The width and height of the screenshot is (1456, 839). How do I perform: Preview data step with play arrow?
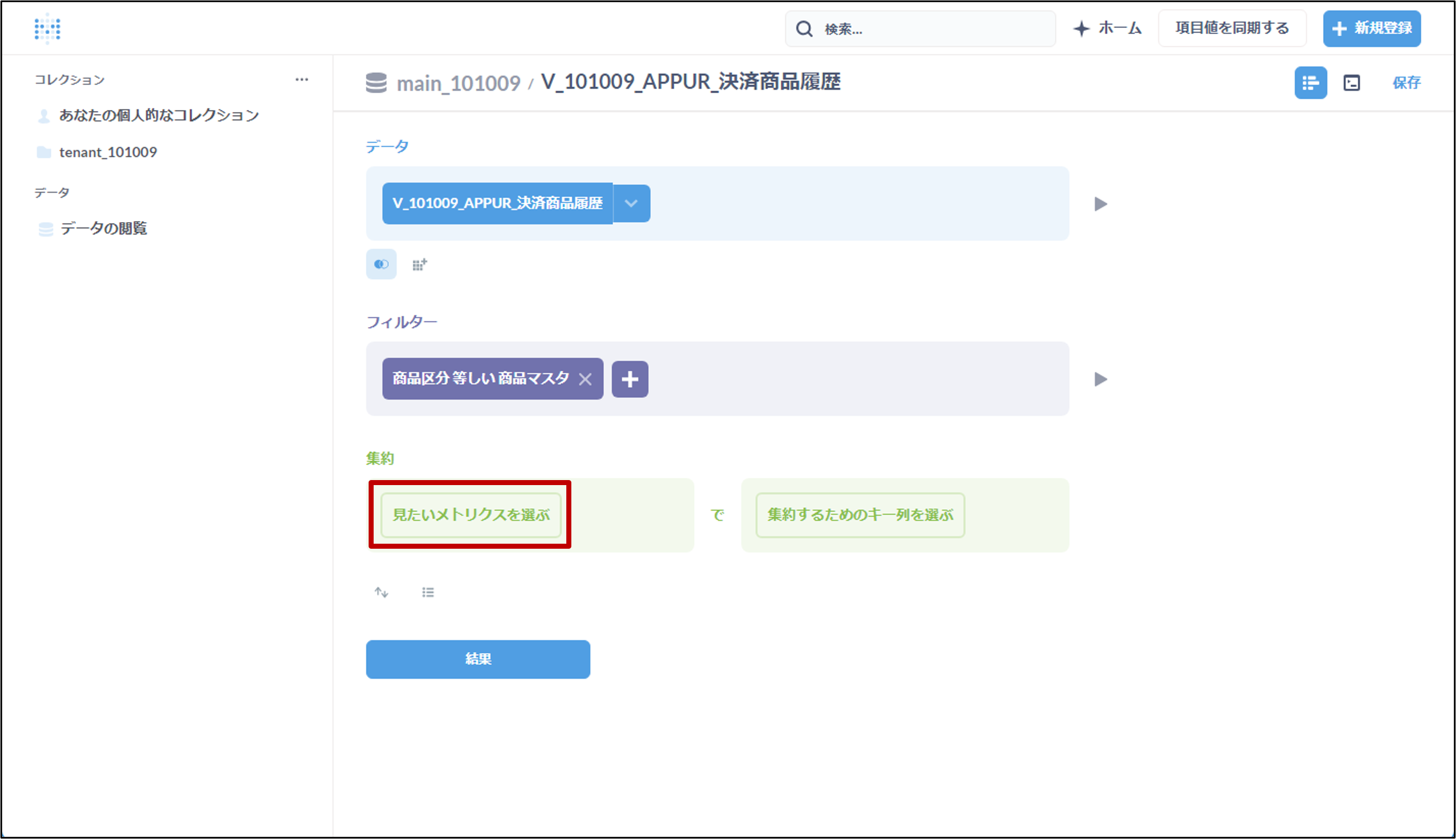1100,204
